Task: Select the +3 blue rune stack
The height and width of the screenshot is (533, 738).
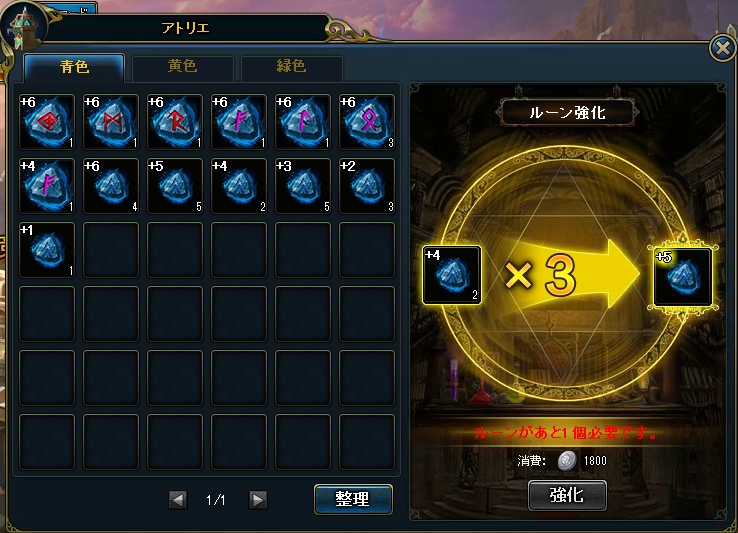Action: pos(303,186)
